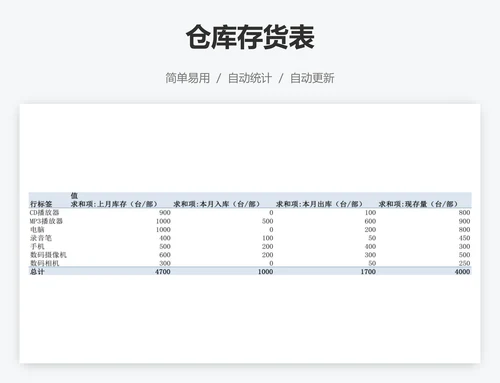Click the 自动更新 subtitle text
Image resolution: width=500 pixels, height=383 pixels.
312,78
